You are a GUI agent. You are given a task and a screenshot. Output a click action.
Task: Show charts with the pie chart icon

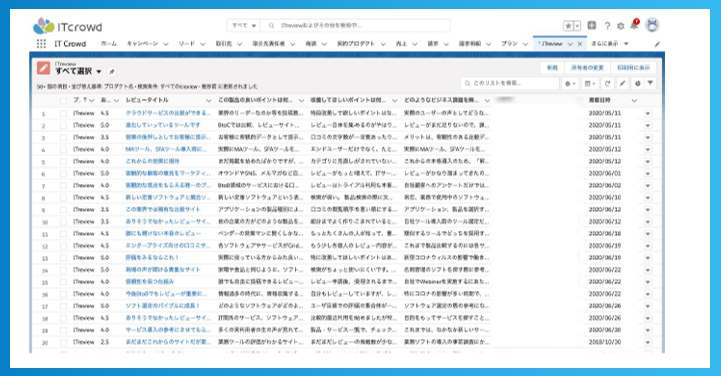pos(637,84)
